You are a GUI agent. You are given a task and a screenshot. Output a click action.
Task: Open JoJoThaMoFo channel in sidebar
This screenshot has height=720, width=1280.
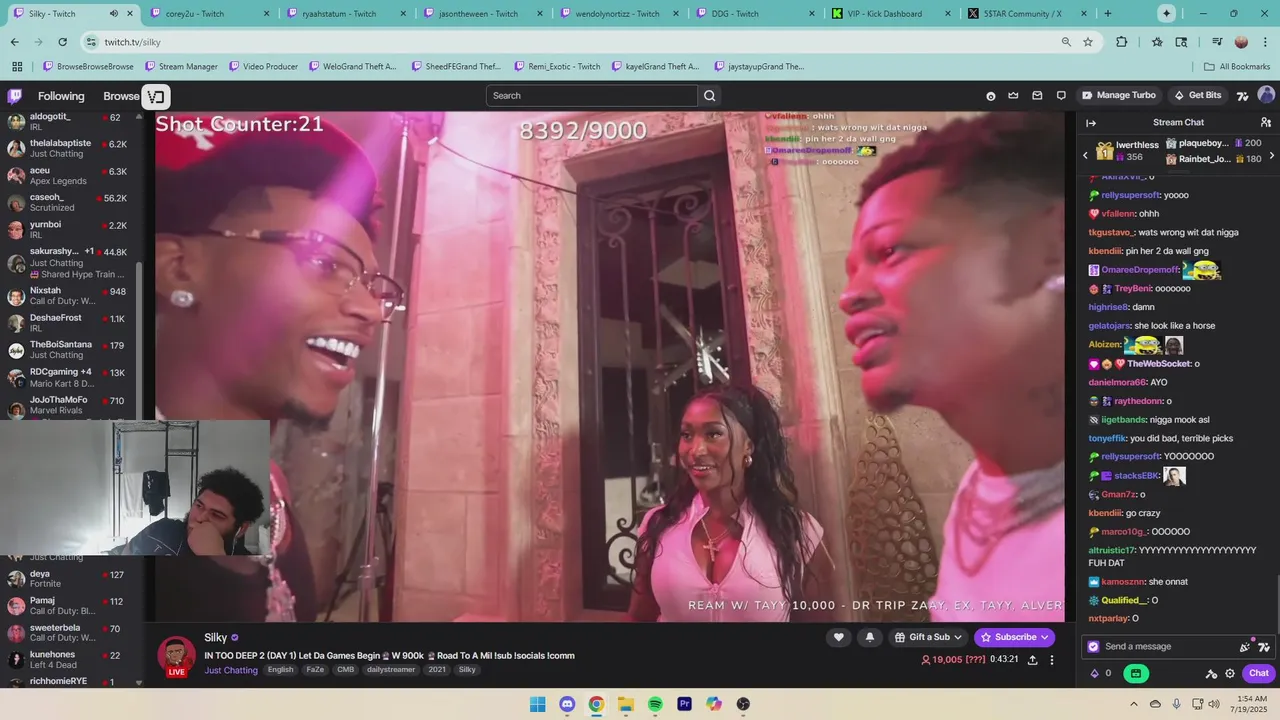click(x=70, y=405)
